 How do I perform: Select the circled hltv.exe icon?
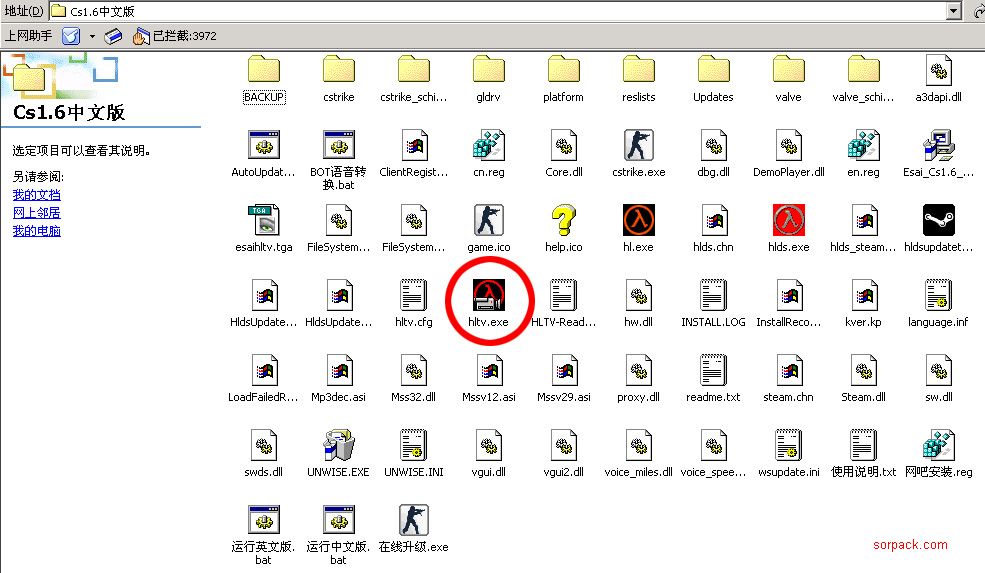pyautogui.click(x=489, y=296)
